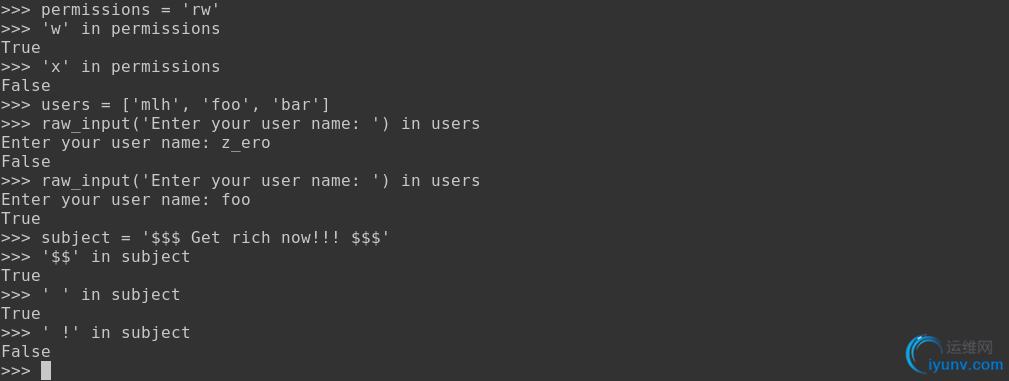The width and height of the screenshot is (1009, 381).
Task: Click the final False output
Action: point(26,351)
